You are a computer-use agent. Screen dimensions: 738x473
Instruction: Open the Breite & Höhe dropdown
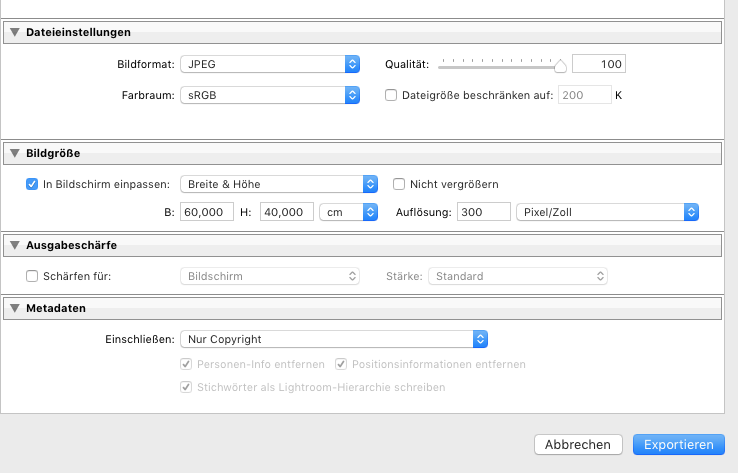click(278, 184)
